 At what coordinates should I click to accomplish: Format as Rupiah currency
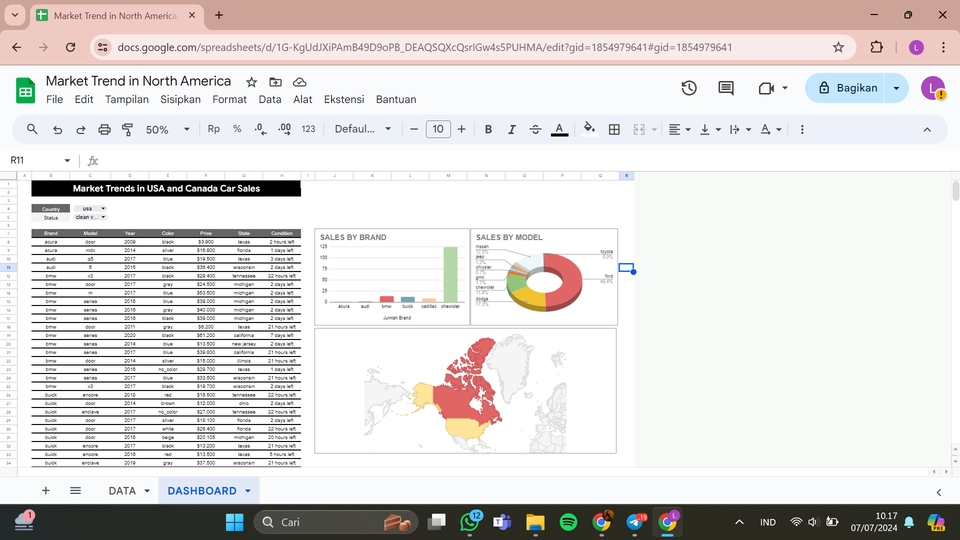[x=213, y=129]
